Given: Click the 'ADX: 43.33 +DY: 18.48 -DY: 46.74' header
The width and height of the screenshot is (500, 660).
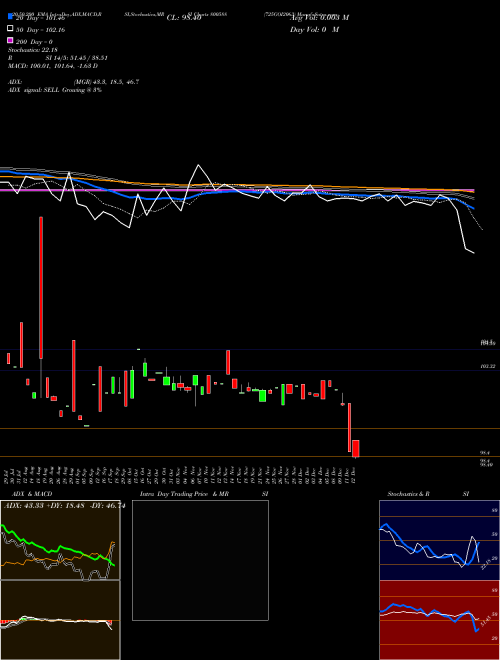Looking at the screenshot, I should 64,506.
